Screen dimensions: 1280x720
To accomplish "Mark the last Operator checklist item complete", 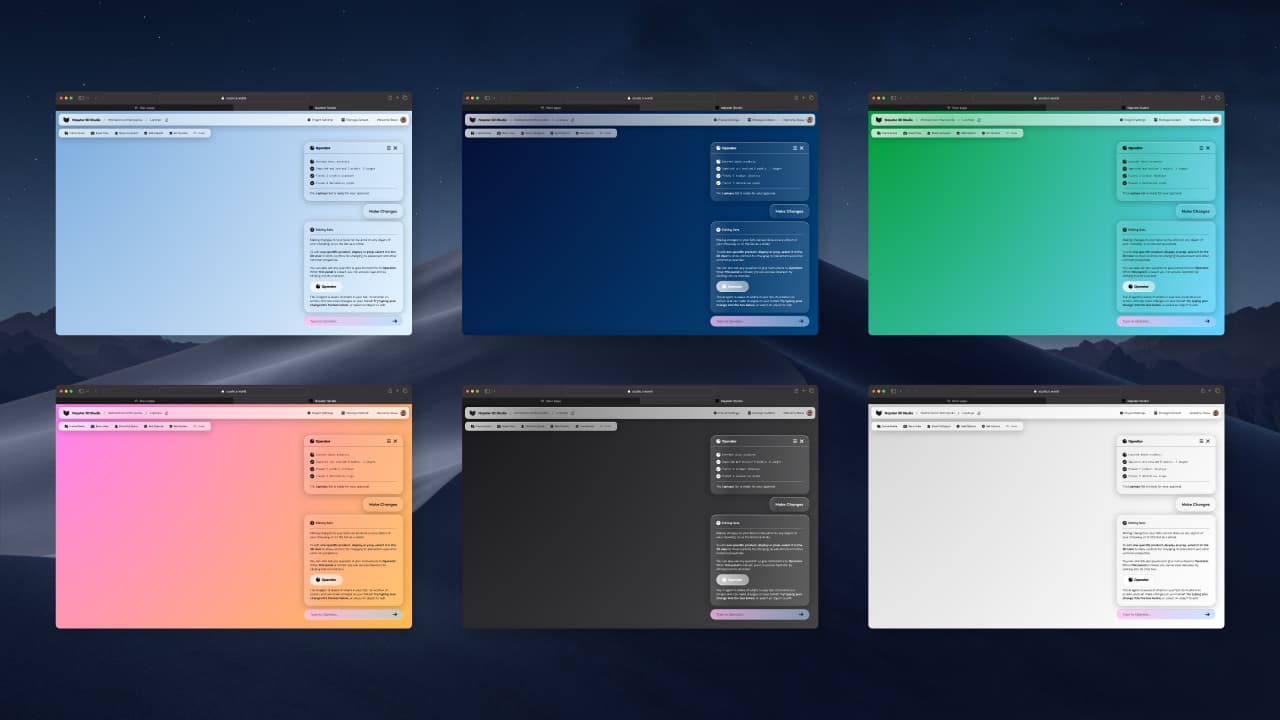I will (x=312, y=183).
